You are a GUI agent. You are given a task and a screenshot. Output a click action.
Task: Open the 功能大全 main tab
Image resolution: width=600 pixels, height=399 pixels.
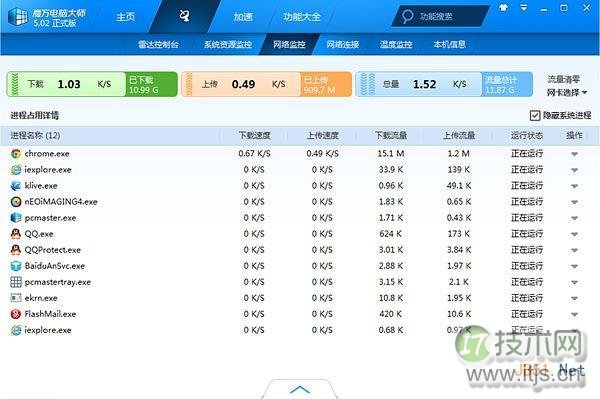click(302, 17)
